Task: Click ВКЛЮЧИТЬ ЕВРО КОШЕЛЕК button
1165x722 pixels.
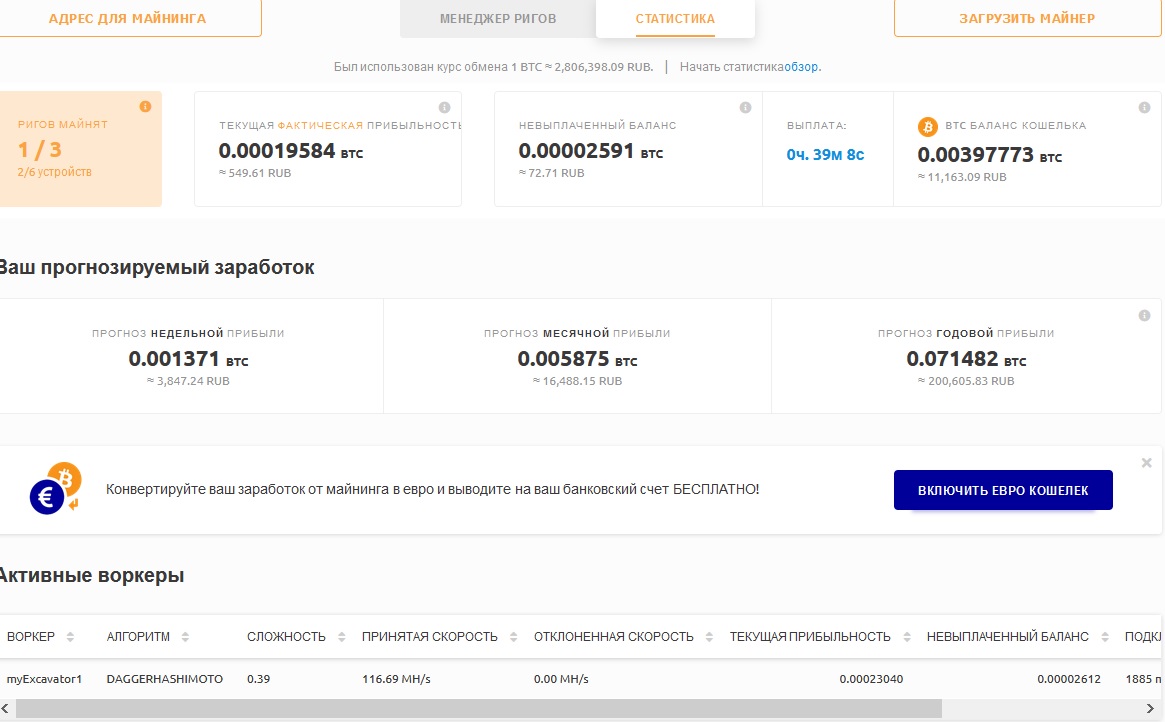Action: [1003, 490]
